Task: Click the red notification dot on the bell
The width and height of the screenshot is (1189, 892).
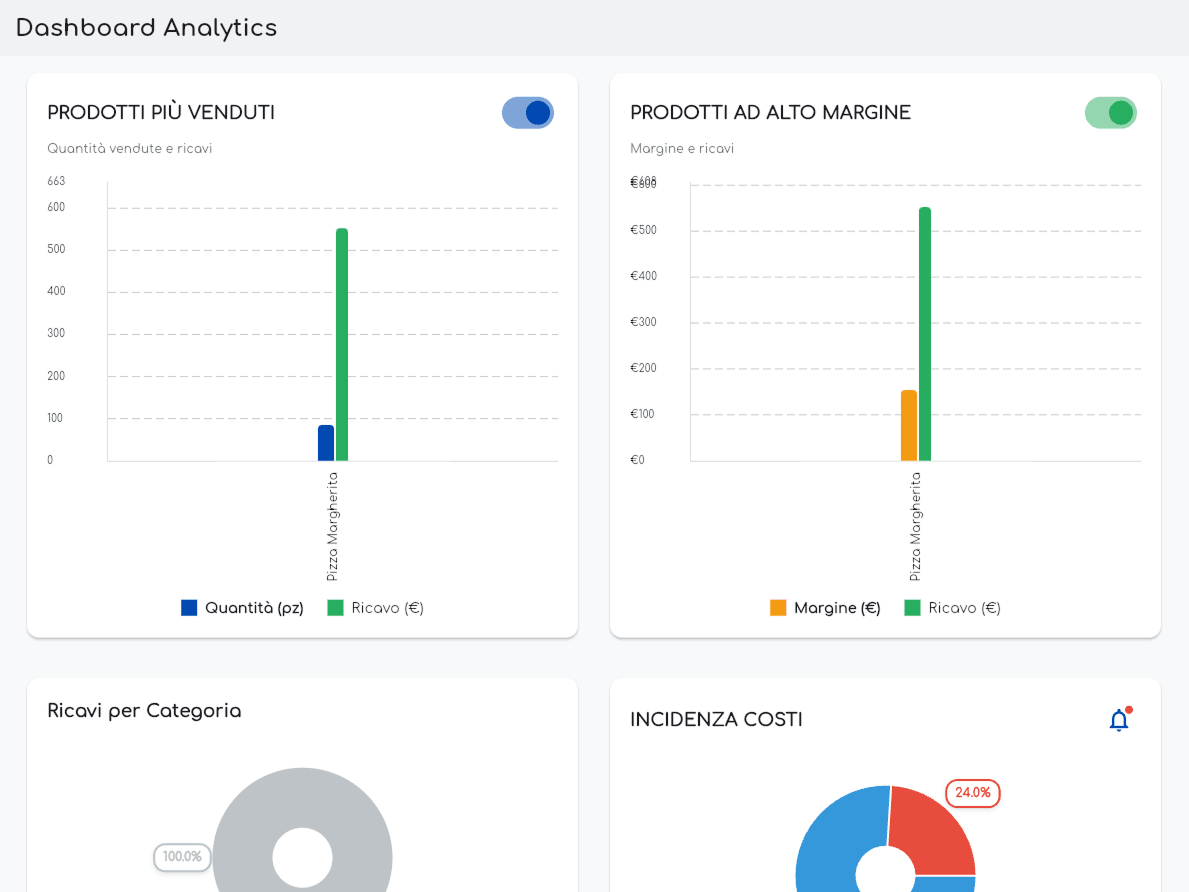Action: [1127, 707]
